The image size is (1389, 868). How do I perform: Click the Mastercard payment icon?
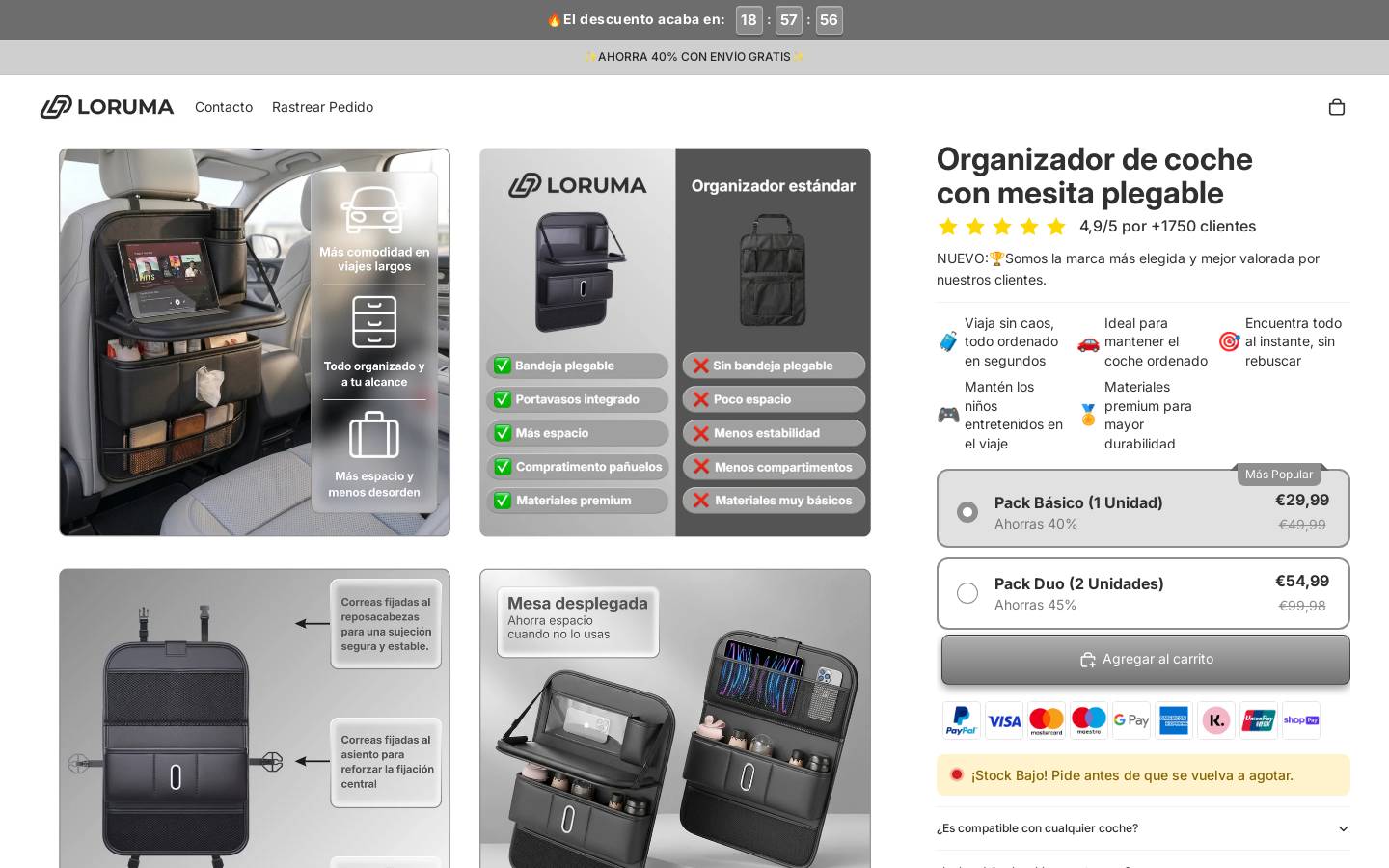click(1047, 720)
